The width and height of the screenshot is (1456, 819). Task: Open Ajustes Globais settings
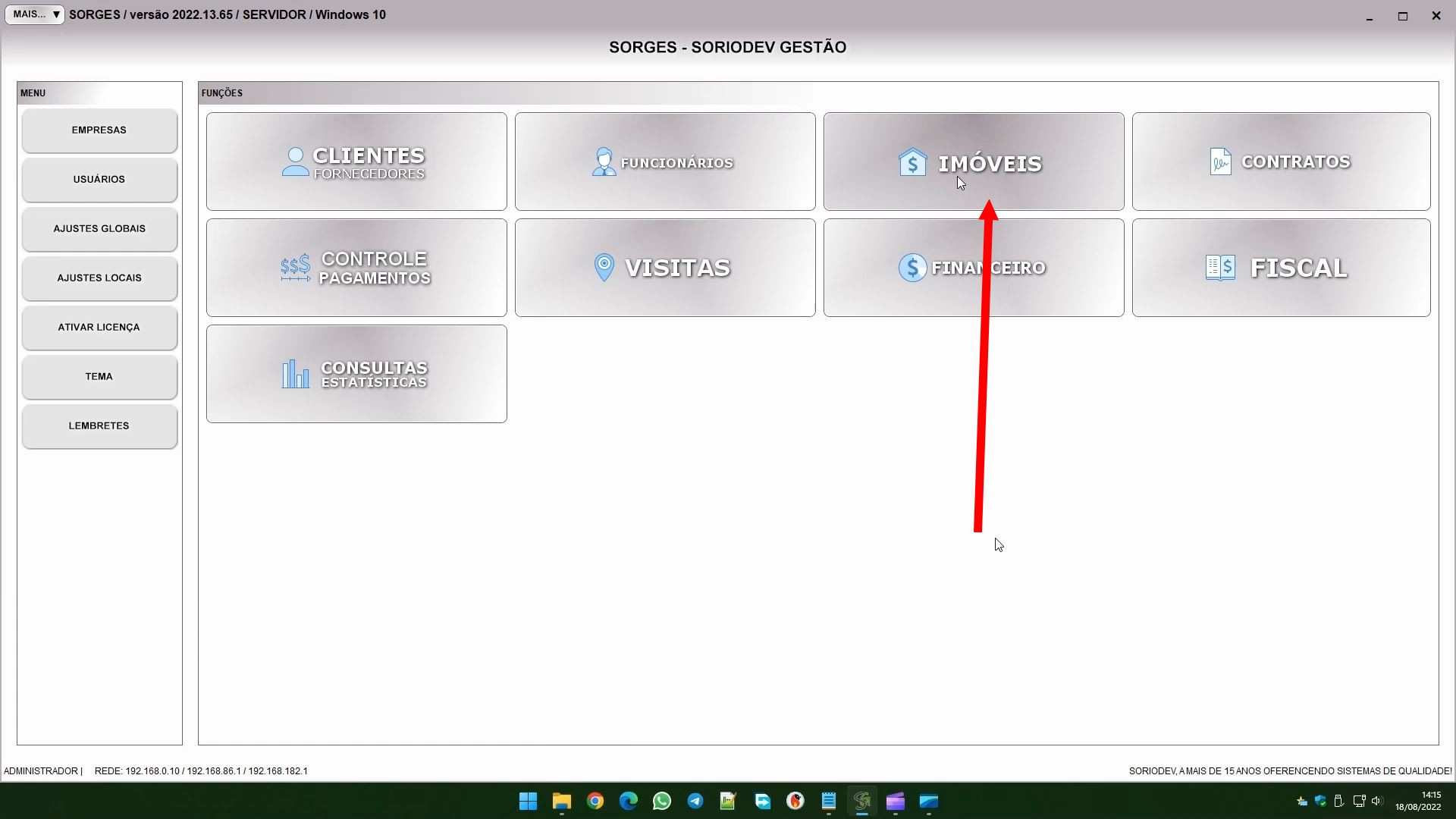click(x=99, y=229)
